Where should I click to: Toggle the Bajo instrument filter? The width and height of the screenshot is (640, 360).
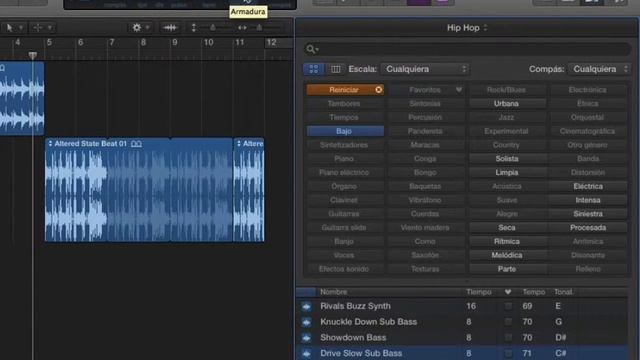(x=345, y=131)
